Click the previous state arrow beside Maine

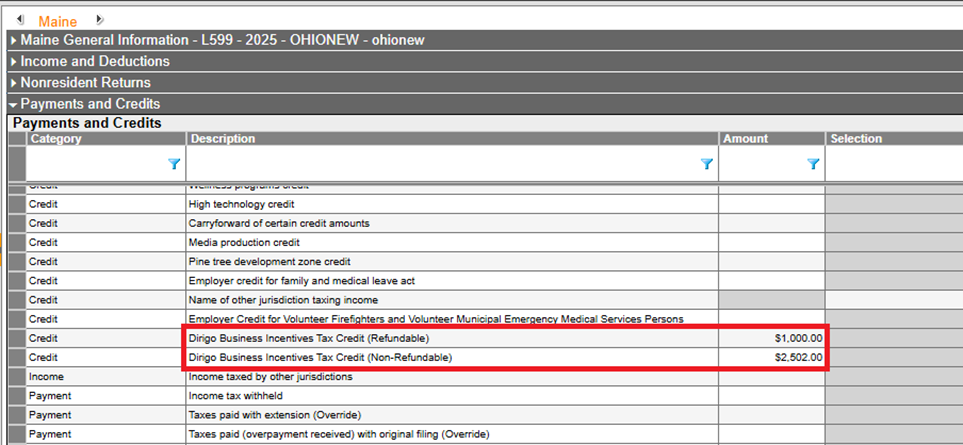click(x=20, y=20)
